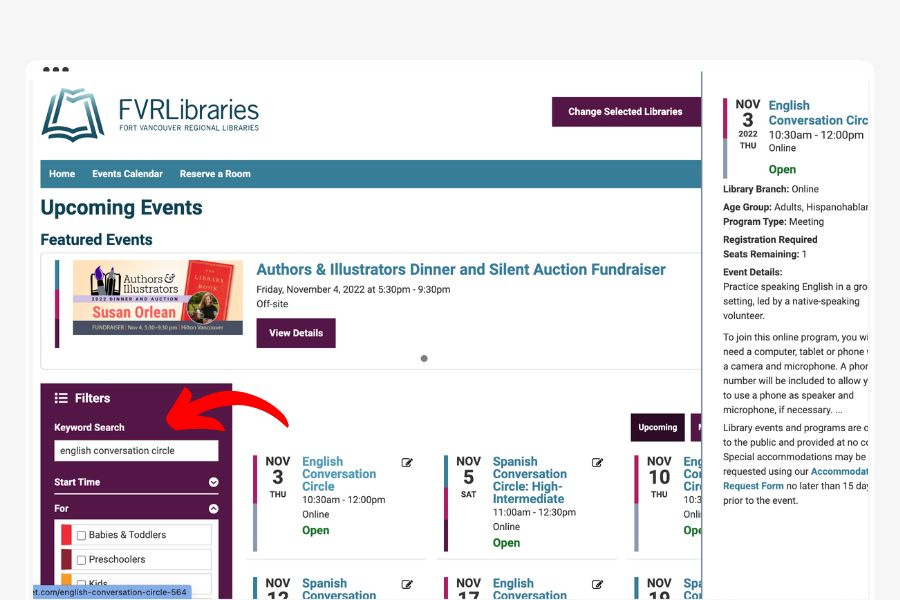Open the Home menu item
Viewport: 900px width, 600px height.
coord(62,174)
